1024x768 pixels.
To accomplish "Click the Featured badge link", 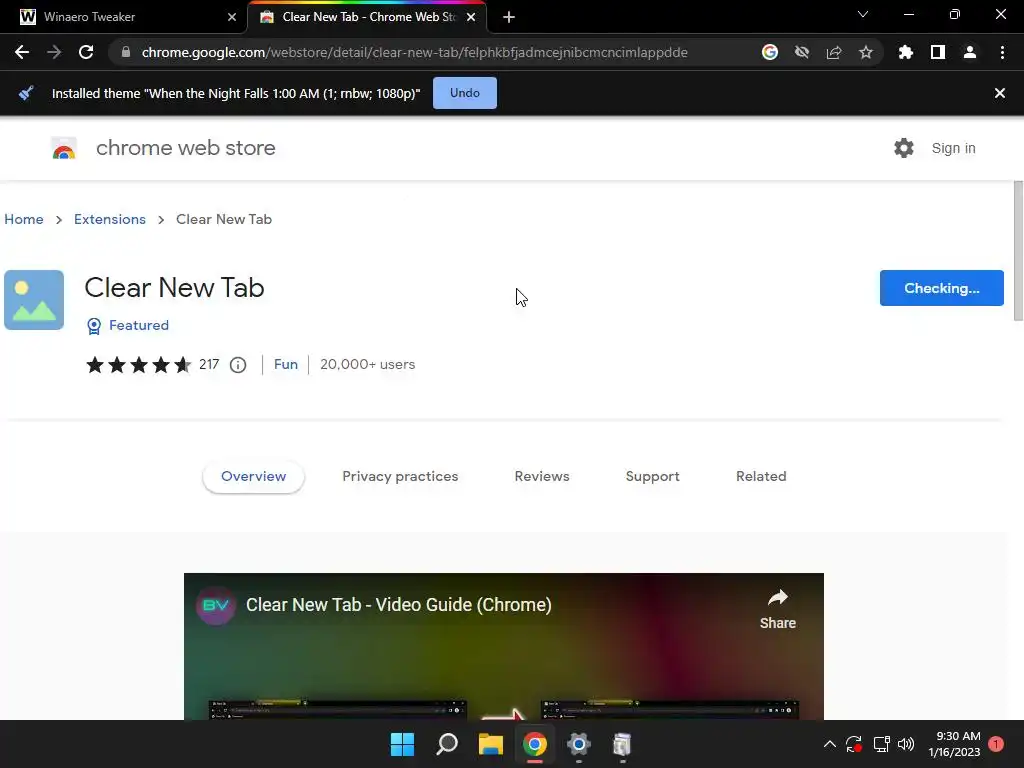I will [x=128, y=325].
